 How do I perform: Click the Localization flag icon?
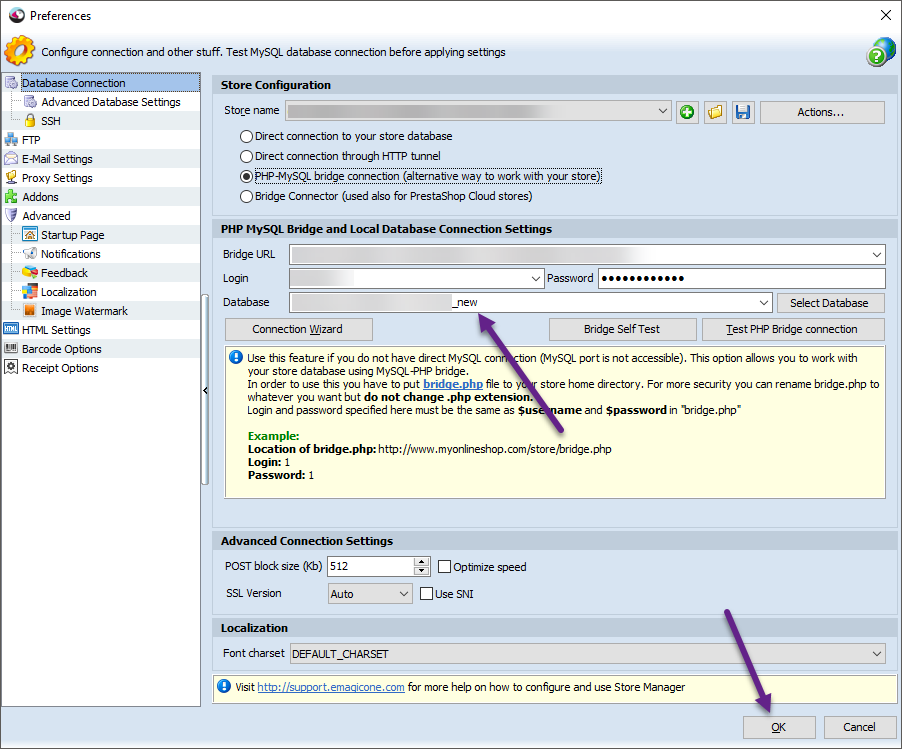tap(30, 292)
